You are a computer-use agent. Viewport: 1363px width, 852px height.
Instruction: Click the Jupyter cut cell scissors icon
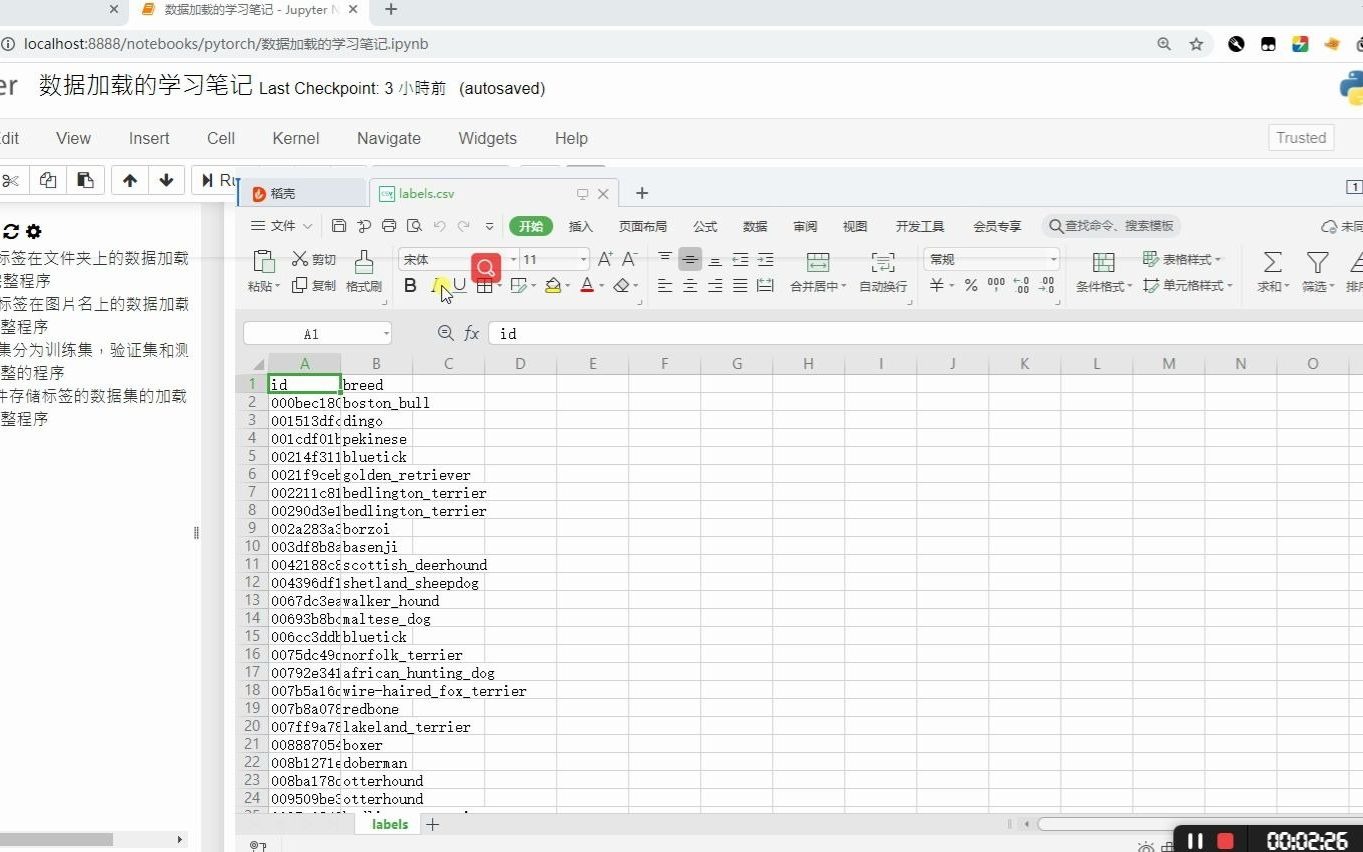(x=11, y=181)
